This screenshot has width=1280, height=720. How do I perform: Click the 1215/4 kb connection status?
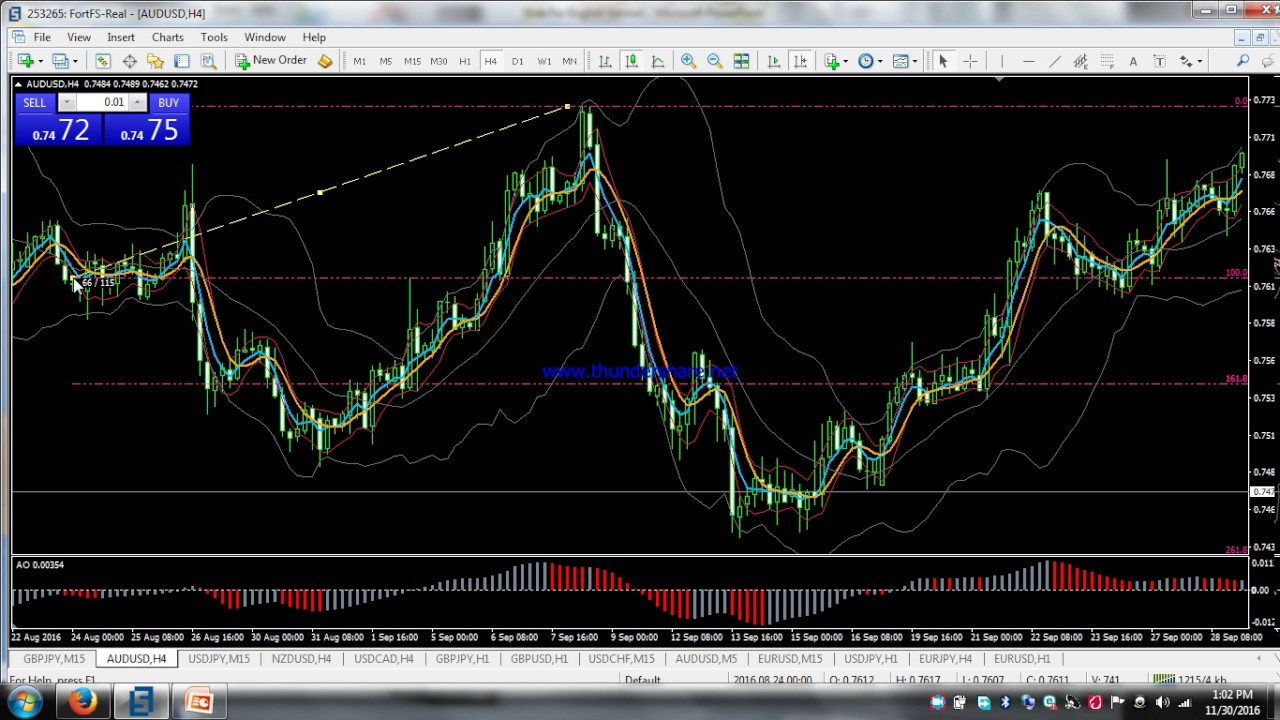coord(1200,680)
